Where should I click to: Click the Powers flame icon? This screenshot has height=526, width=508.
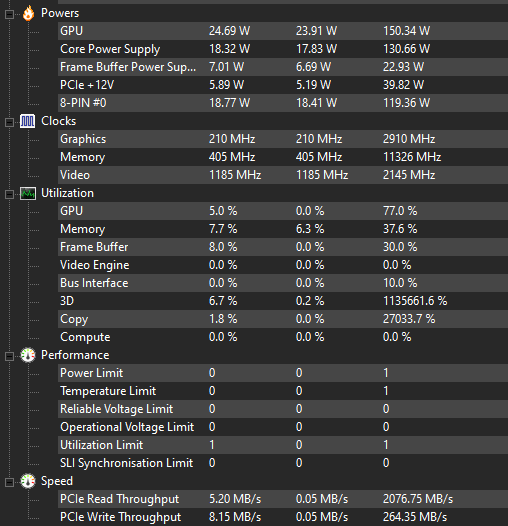point(28,13)
